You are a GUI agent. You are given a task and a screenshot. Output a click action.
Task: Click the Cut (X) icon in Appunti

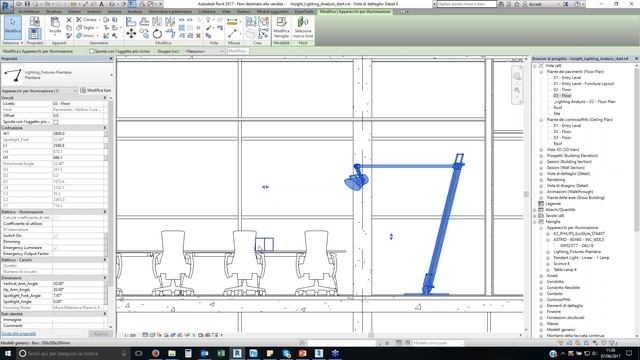click(x=69, y=20)
